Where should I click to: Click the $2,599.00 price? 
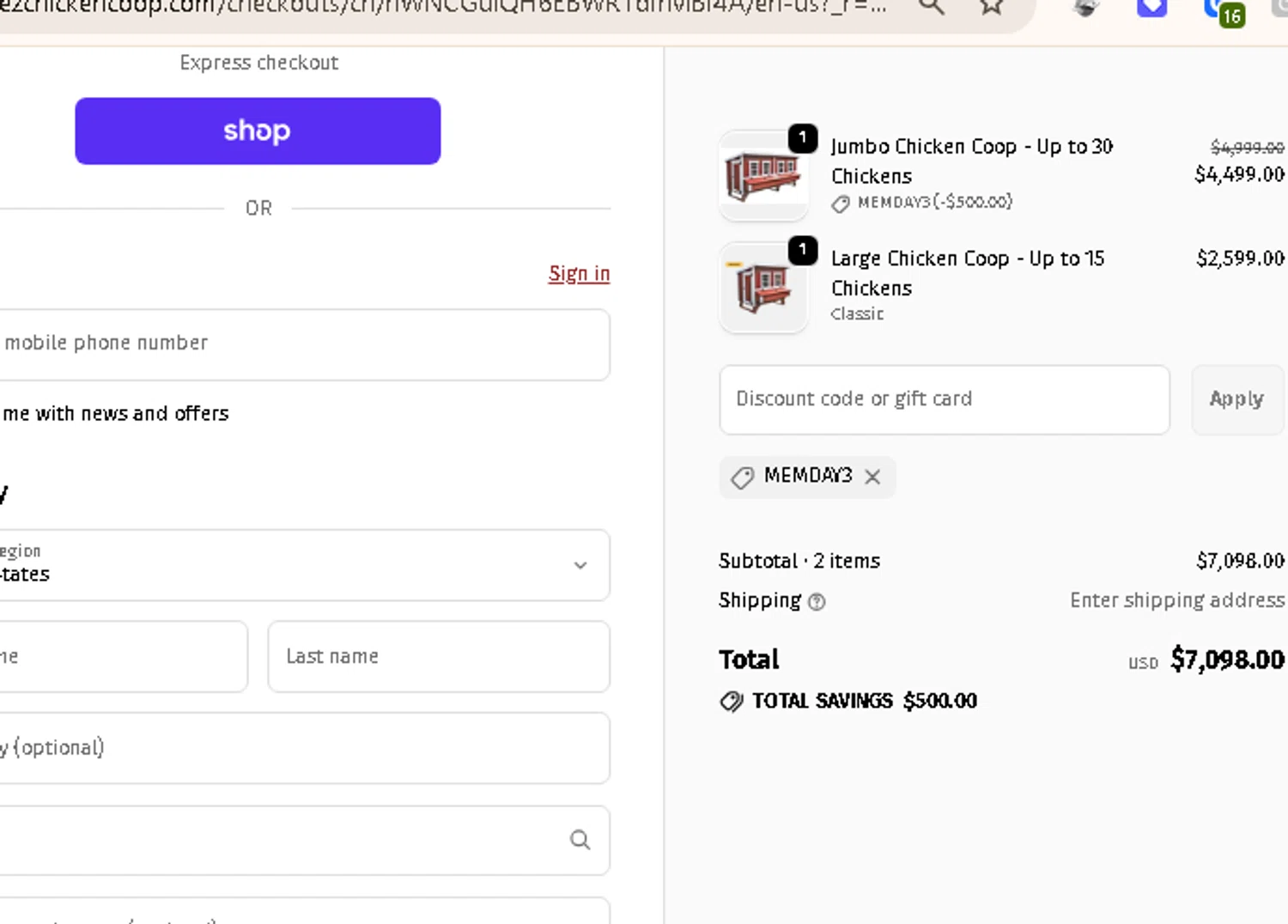[1240, 258]
